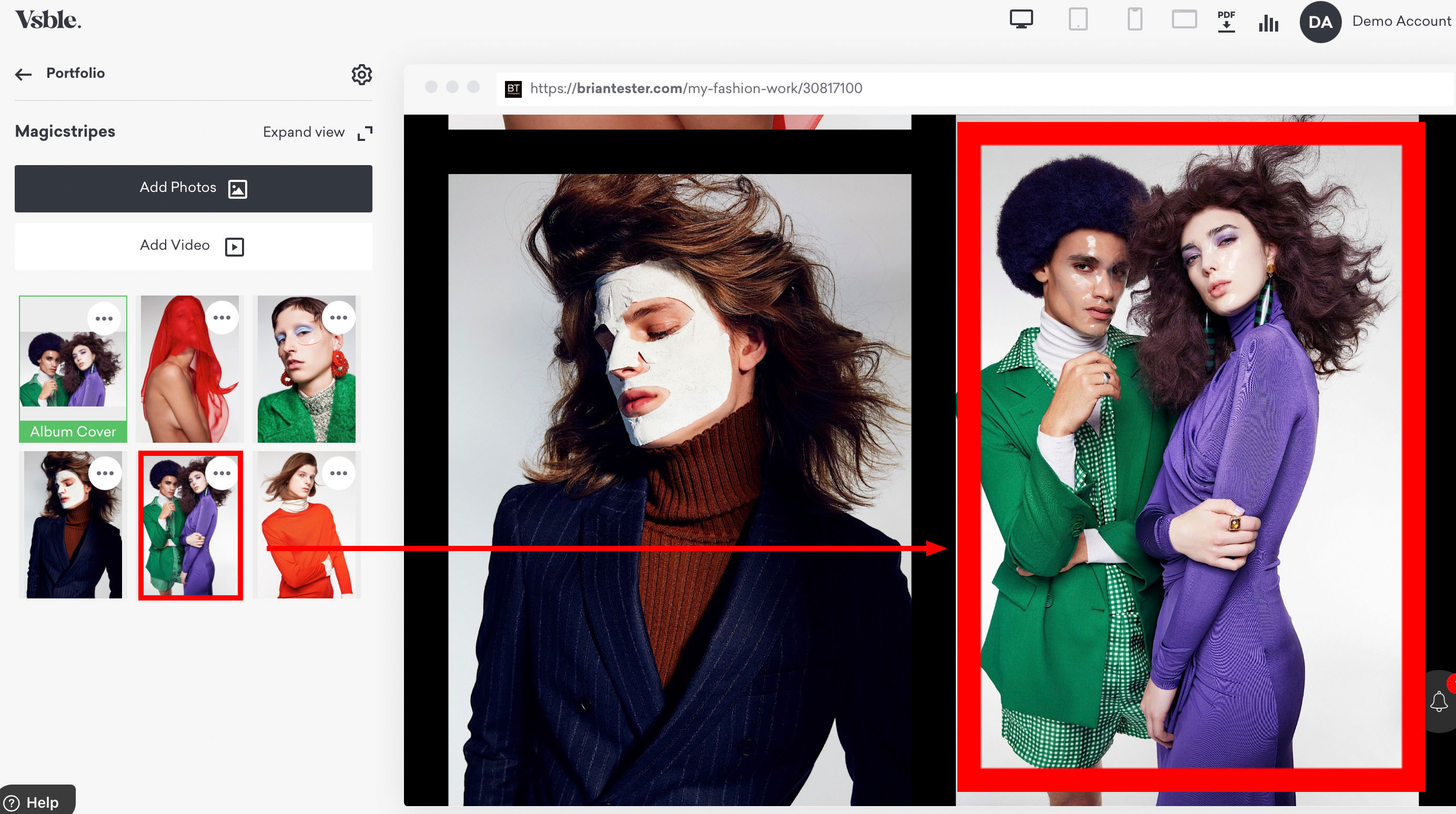Select the landscape tablet preview icon
Viewport: 1456px width, 814px height.
point(1184,20)
